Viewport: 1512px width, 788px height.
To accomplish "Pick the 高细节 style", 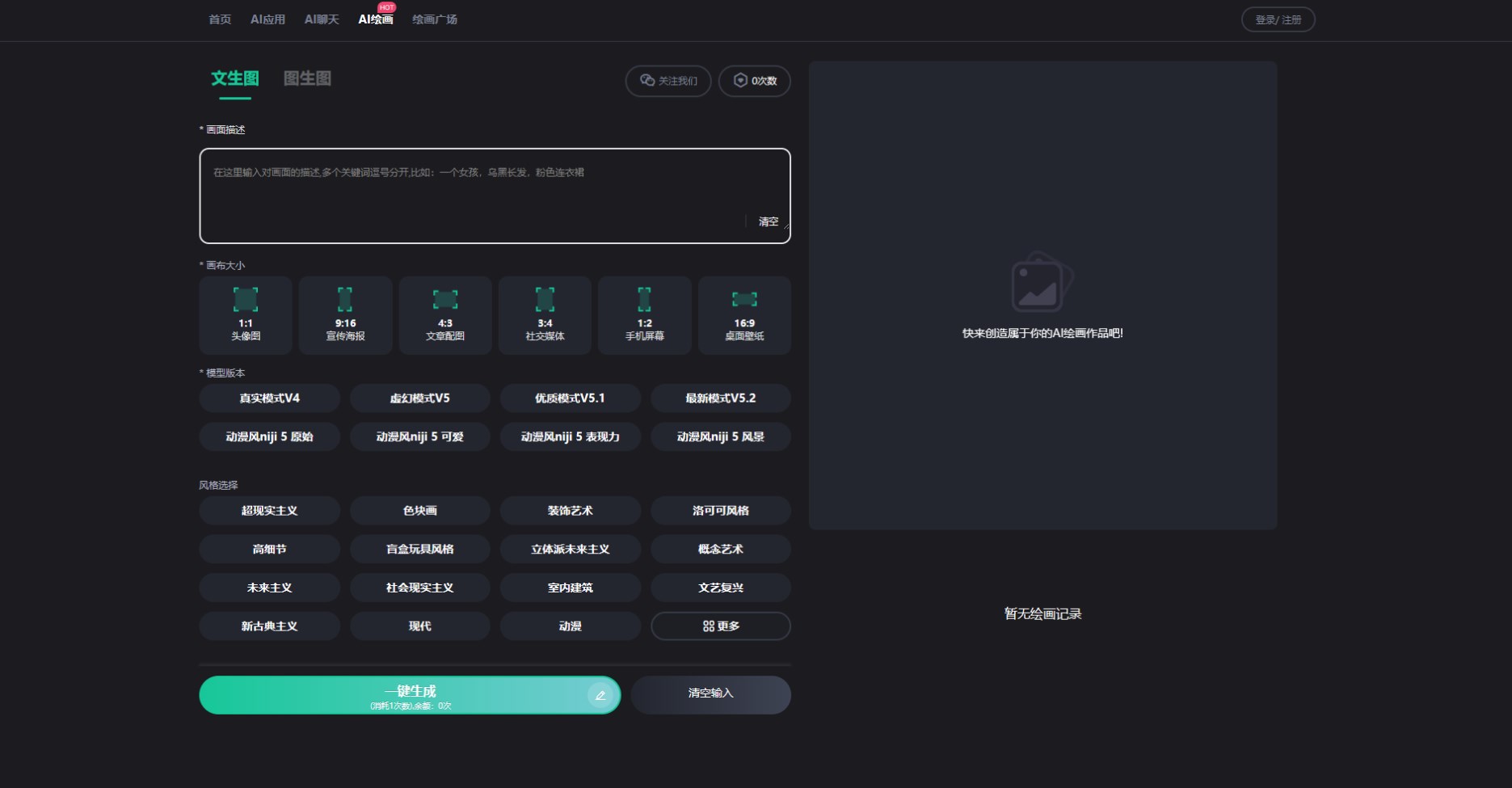I will pyautogui.click(x=269, y=549).
